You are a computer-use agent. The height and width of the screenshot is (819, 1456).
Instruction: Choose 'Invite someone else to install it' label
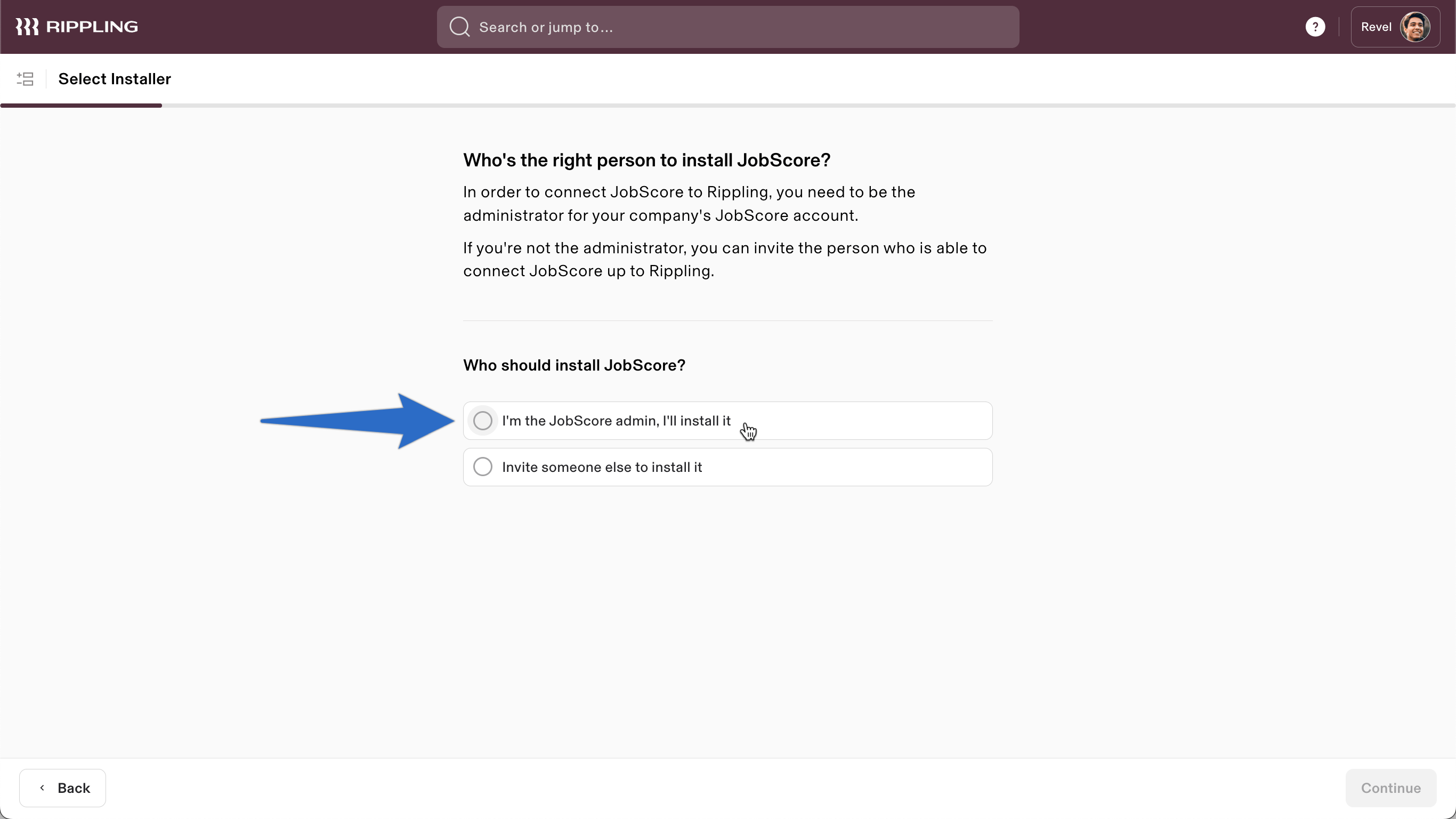point(602,467)
